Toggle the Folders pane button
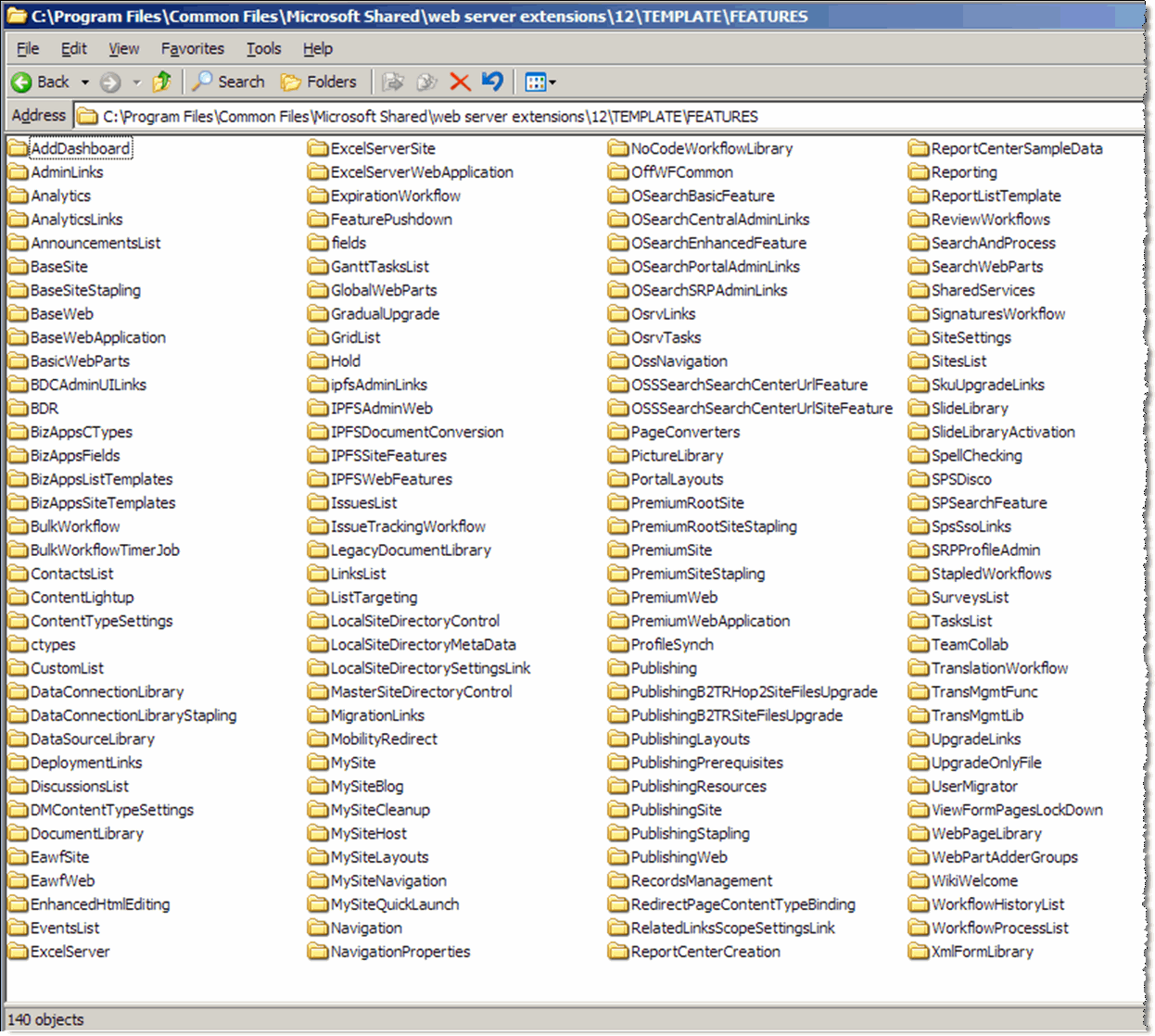This screenshot has width=1155, height=1036. click(x=319, y=82)
